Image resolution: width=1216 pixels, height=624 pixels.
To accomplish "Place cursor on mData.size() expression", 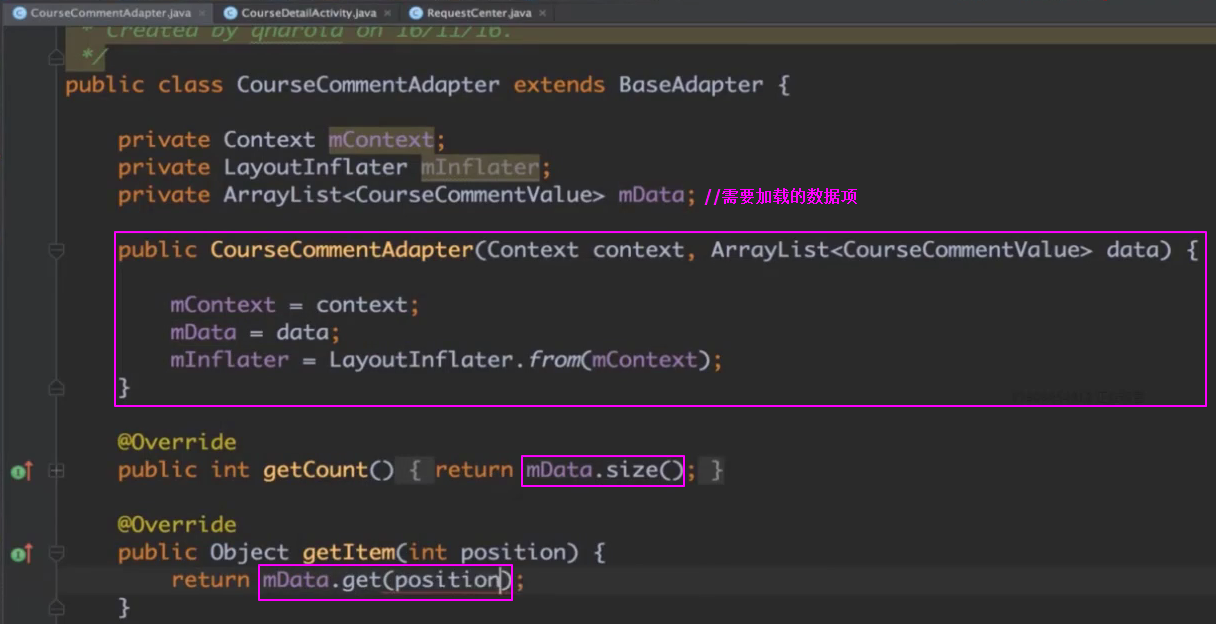I will click(603, 470).
